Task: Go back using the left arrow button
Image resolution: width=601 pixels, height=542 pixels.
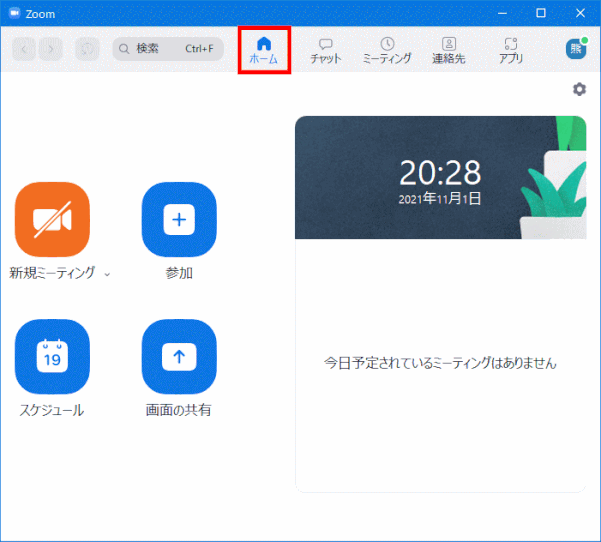Action: [25, 48]
